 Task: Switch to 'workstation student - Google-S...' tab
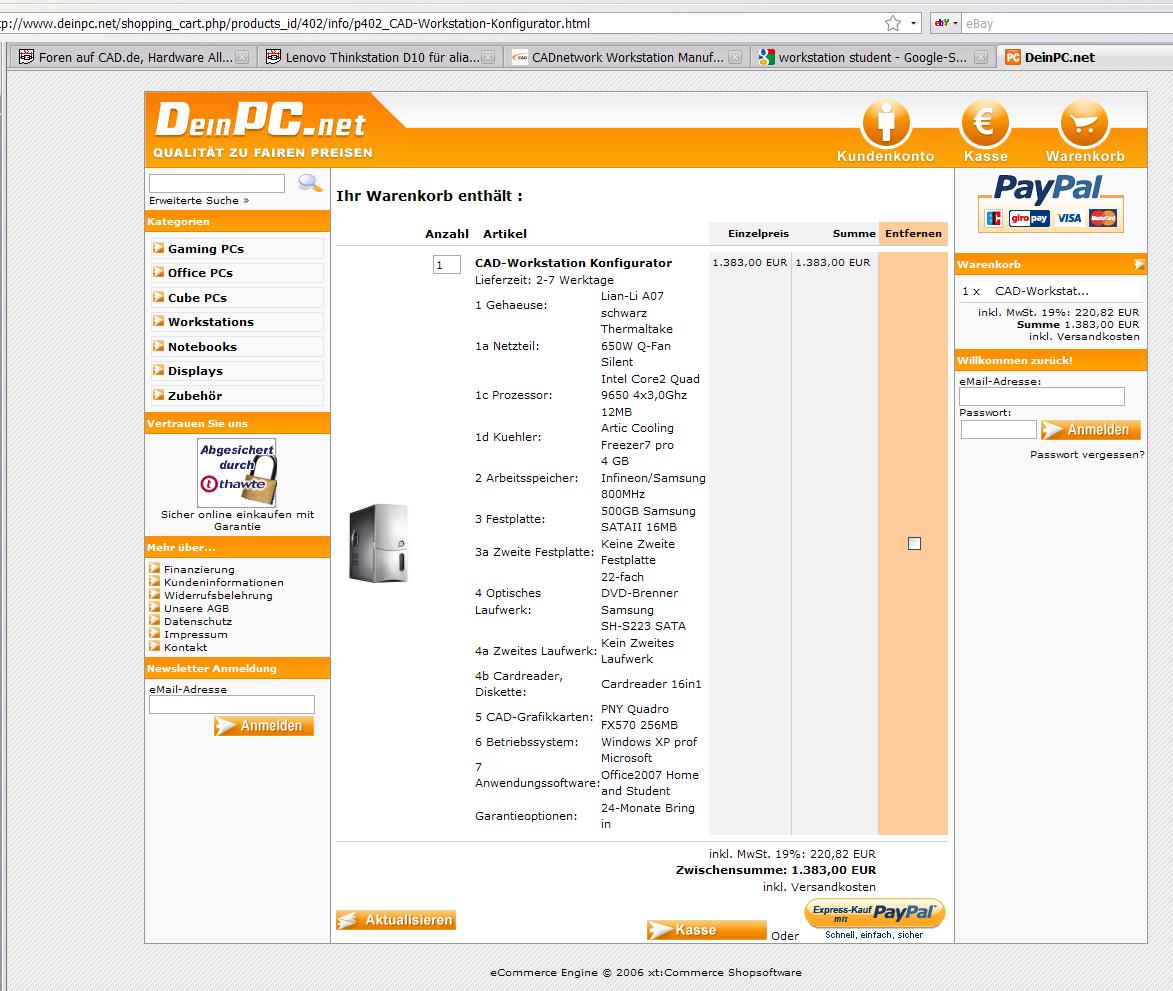[873, 58]
